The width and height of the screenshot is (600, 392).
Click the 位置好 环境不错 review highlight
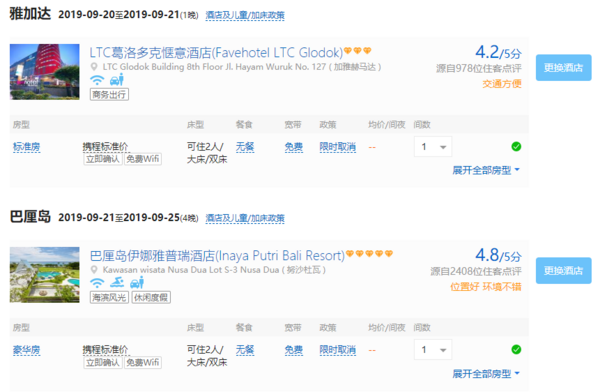pyautogui.click(x=486, y=287)
